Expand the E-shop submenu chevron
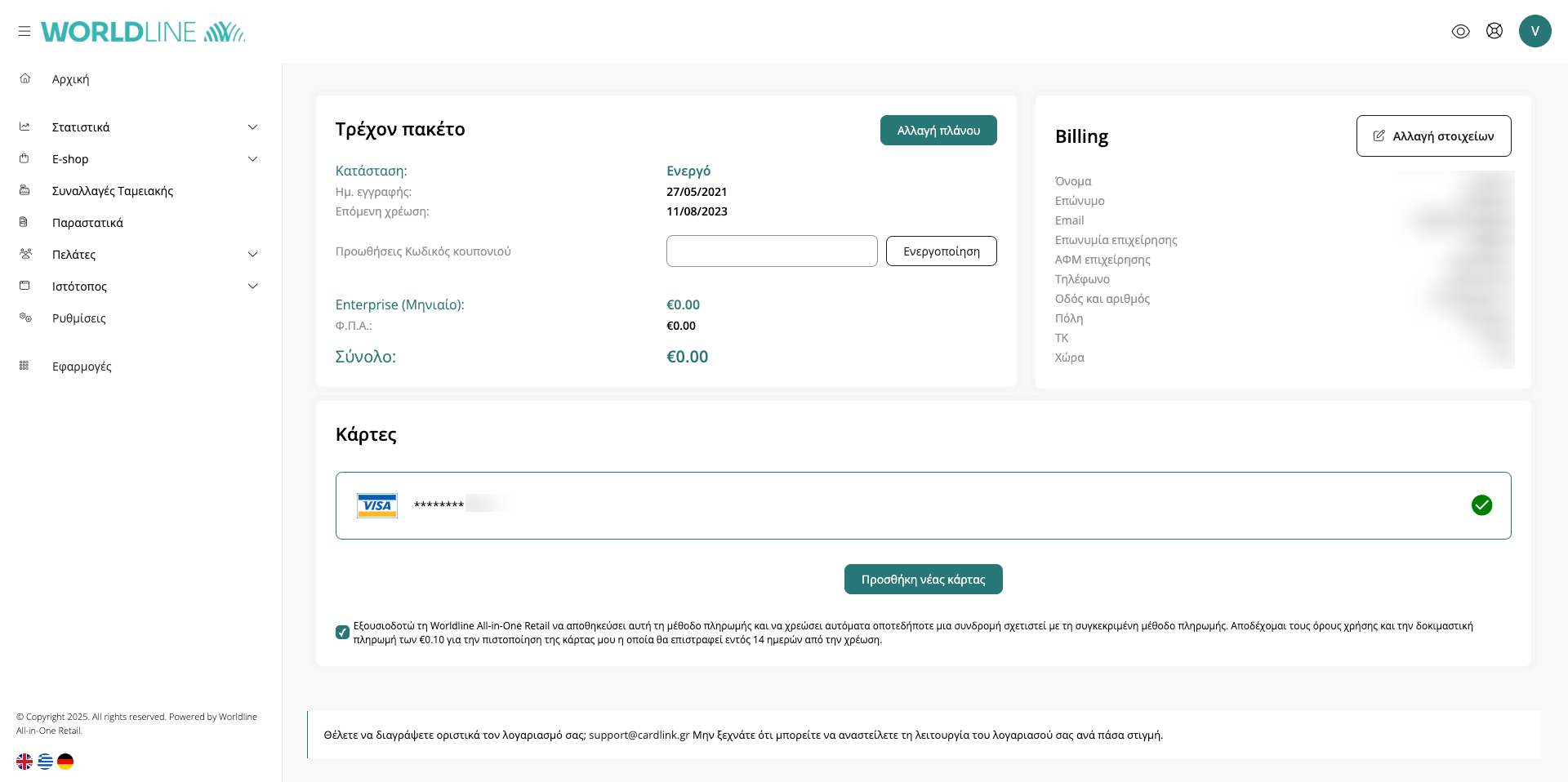 (x=252, y=159)
